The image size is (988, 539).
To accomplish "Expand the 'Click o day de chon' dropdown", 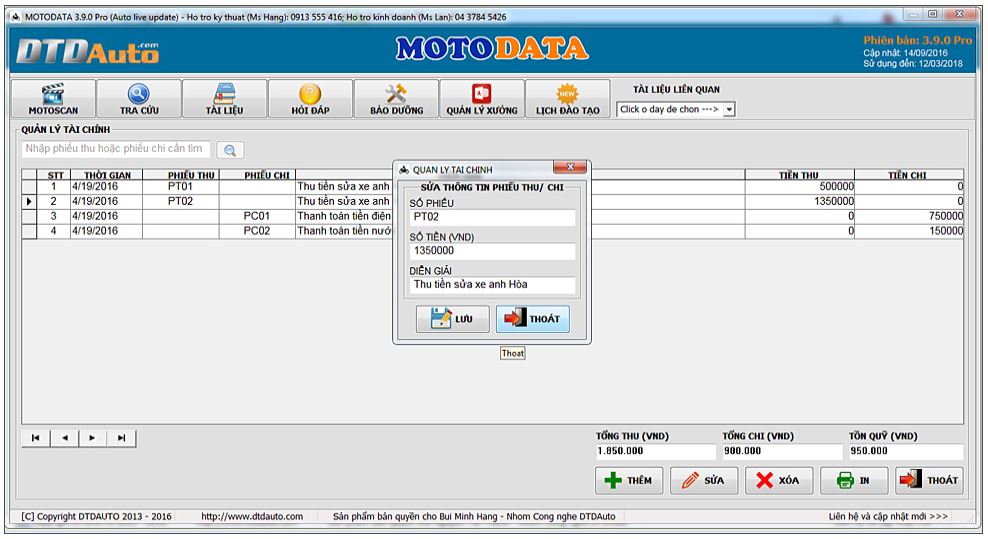I will (729, 110).
